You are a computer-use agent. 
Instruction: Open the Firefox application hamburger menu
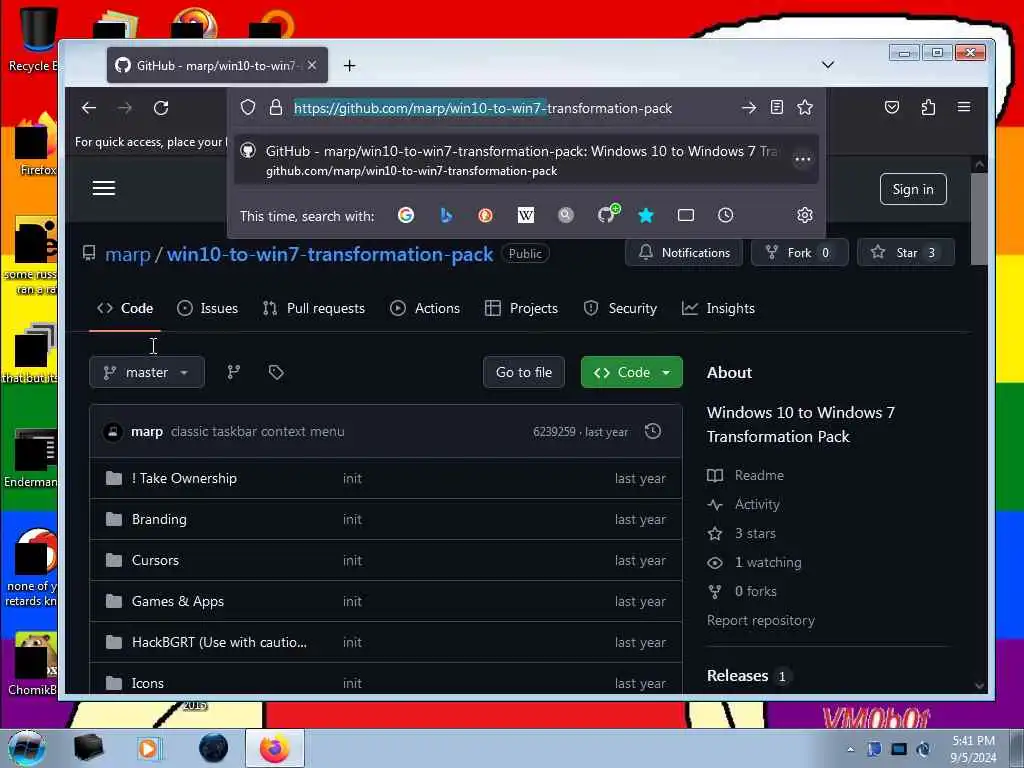(x=963, y=107)
